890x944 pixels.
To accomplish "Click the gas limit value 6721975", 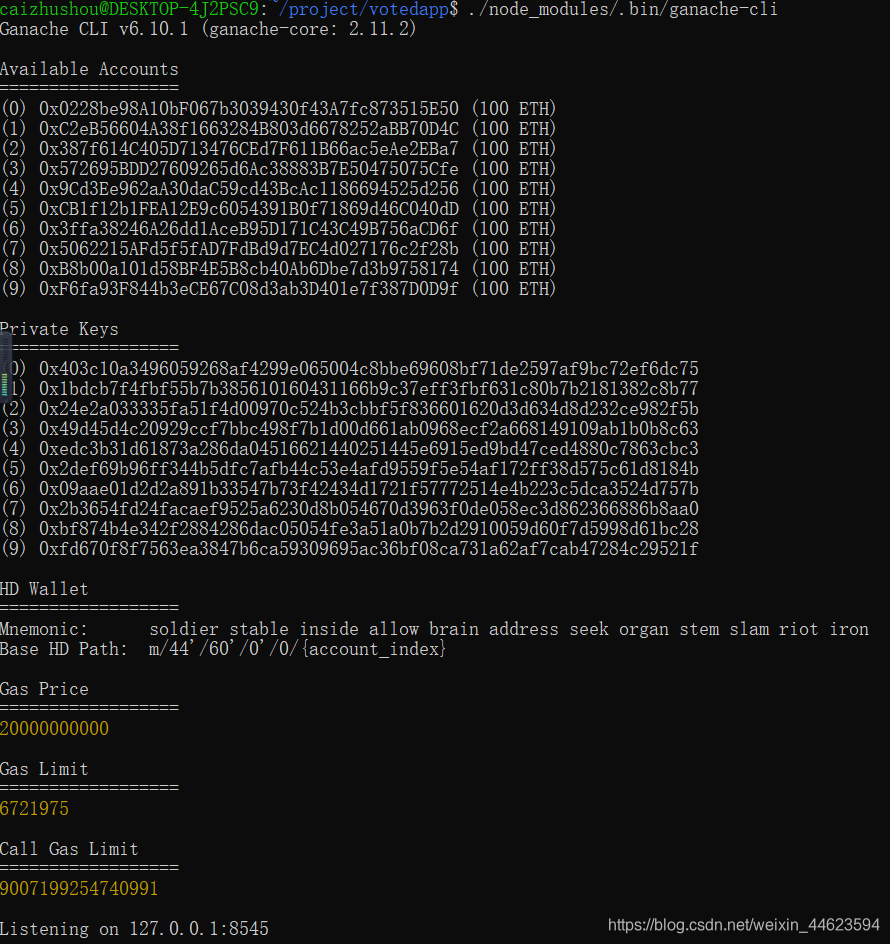I will [34, 809].
